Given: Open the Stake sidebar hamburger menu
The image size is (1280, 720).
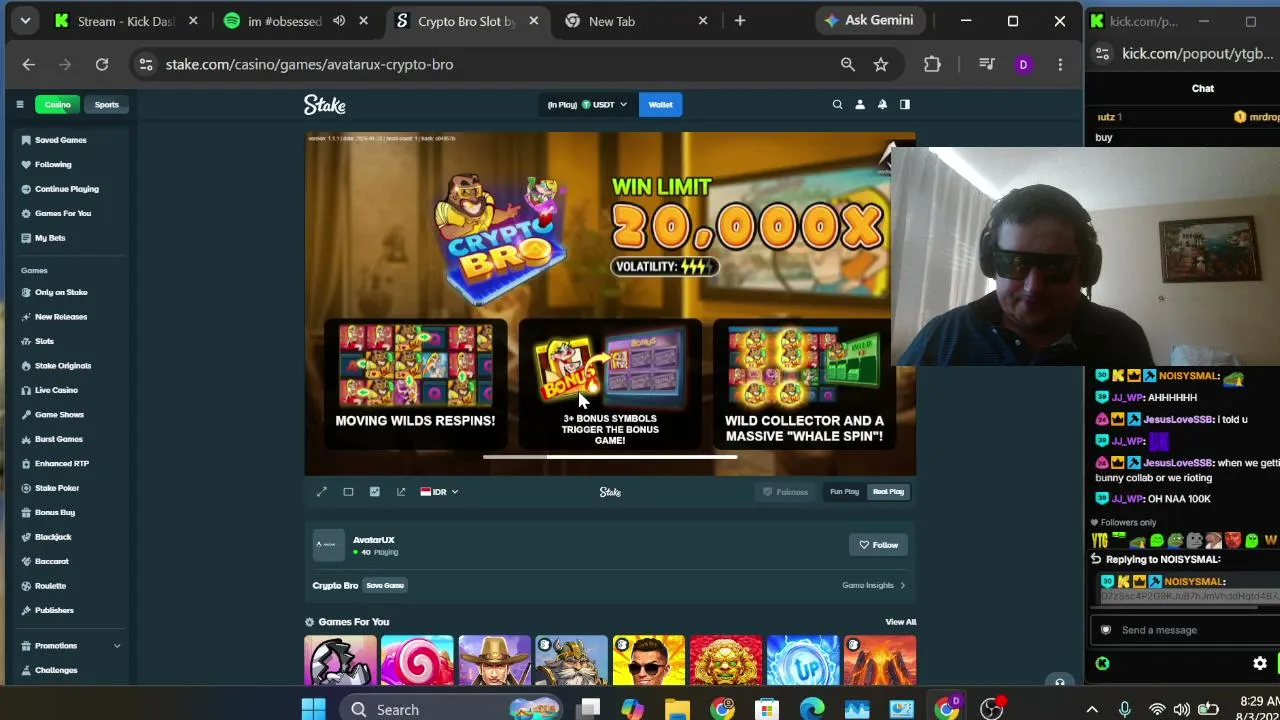Looking at the screenshot, I should click(x=19, y=104).
